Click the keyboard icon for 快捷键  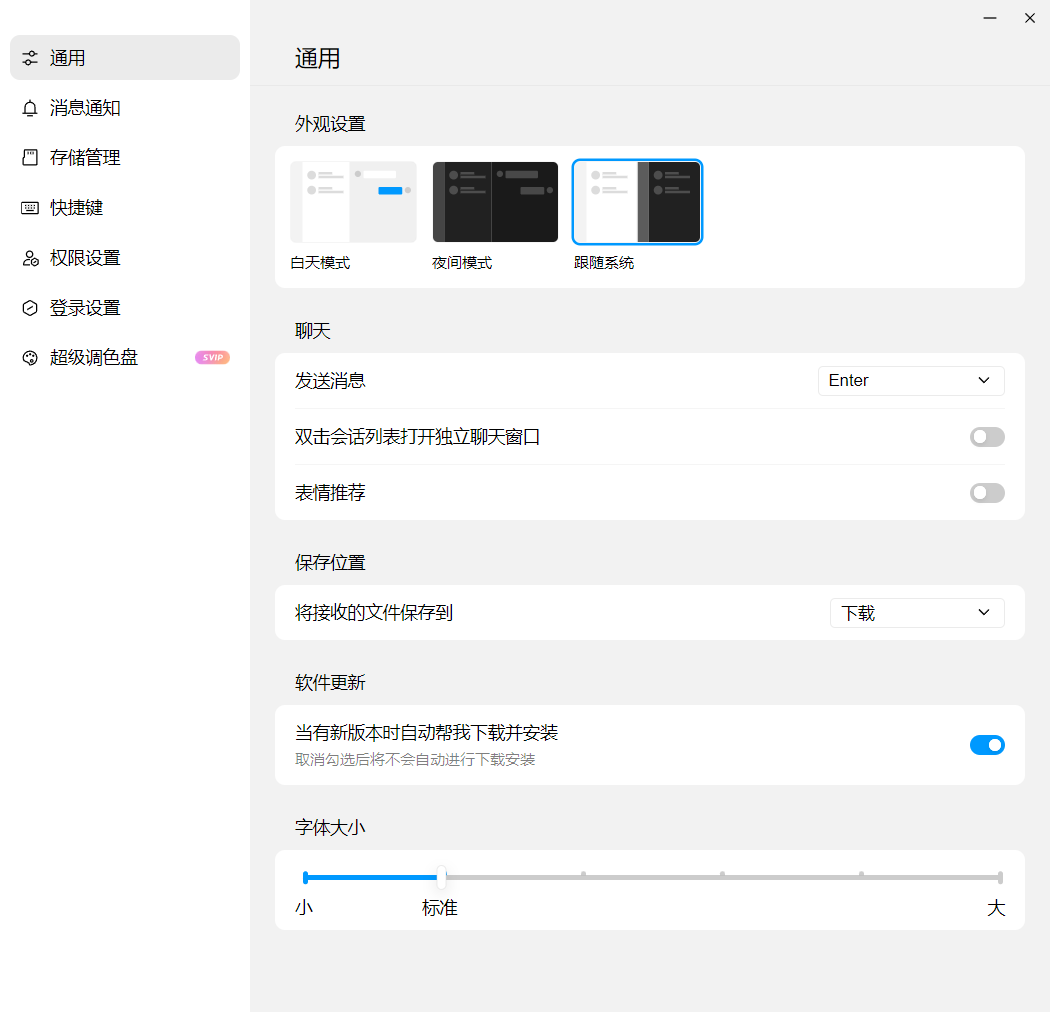[30, 208]
